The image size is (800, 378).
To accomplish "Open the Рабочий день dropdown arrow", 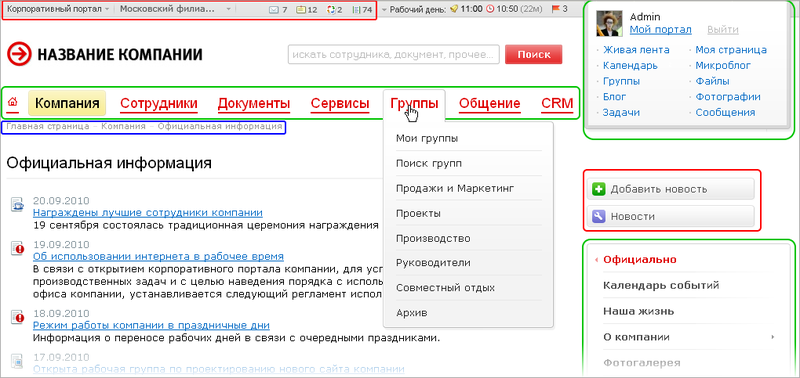I will pos(385,9).
